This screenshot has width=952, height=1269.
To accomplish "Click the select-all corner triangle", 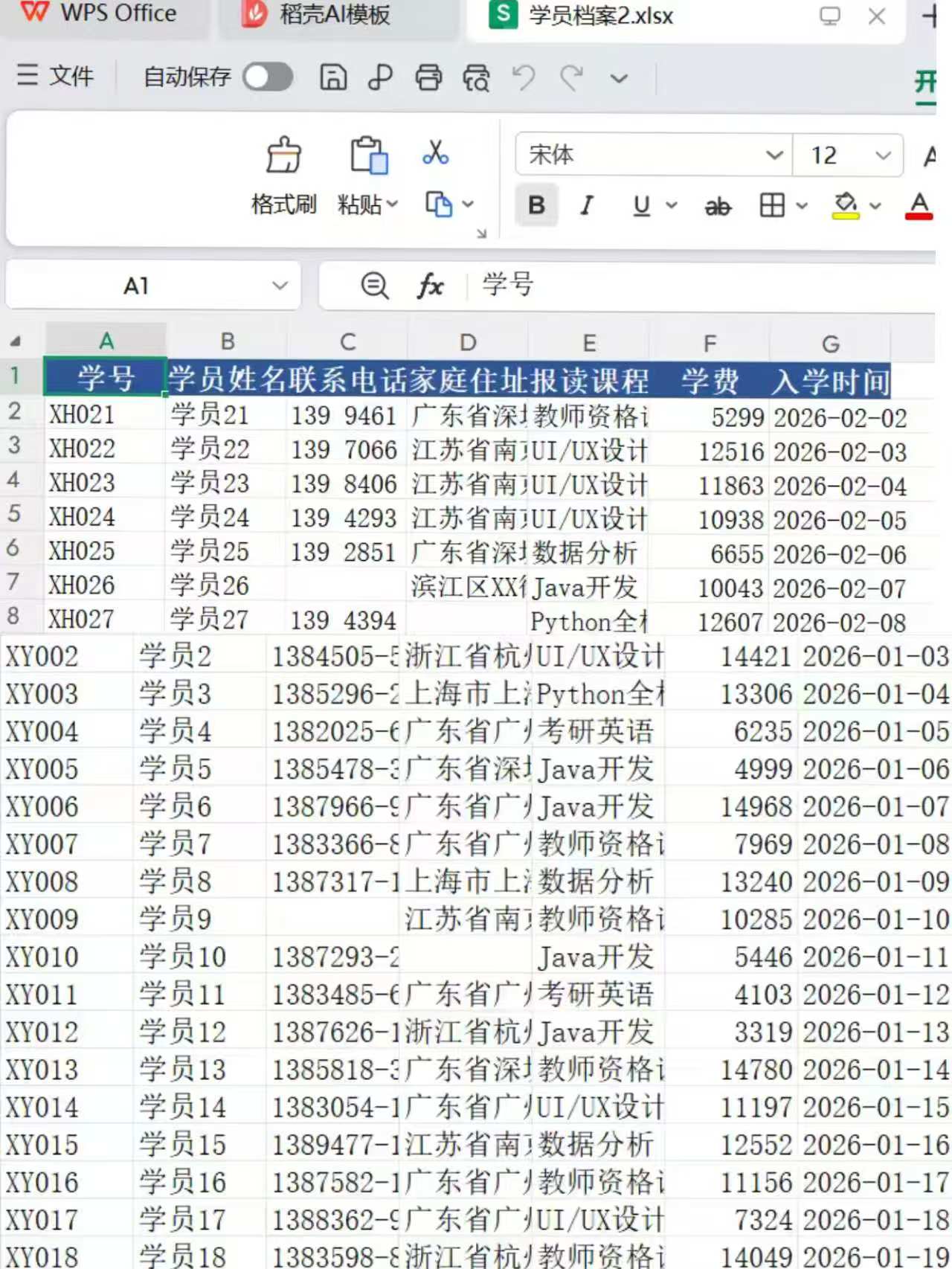I will click(15, 342).
